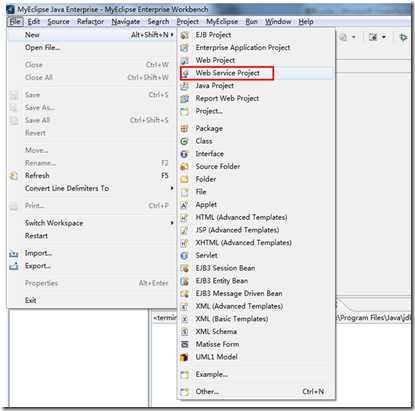Click the XML Schema icon
Viewport: 415px width, 411px height.
point(184,332)
